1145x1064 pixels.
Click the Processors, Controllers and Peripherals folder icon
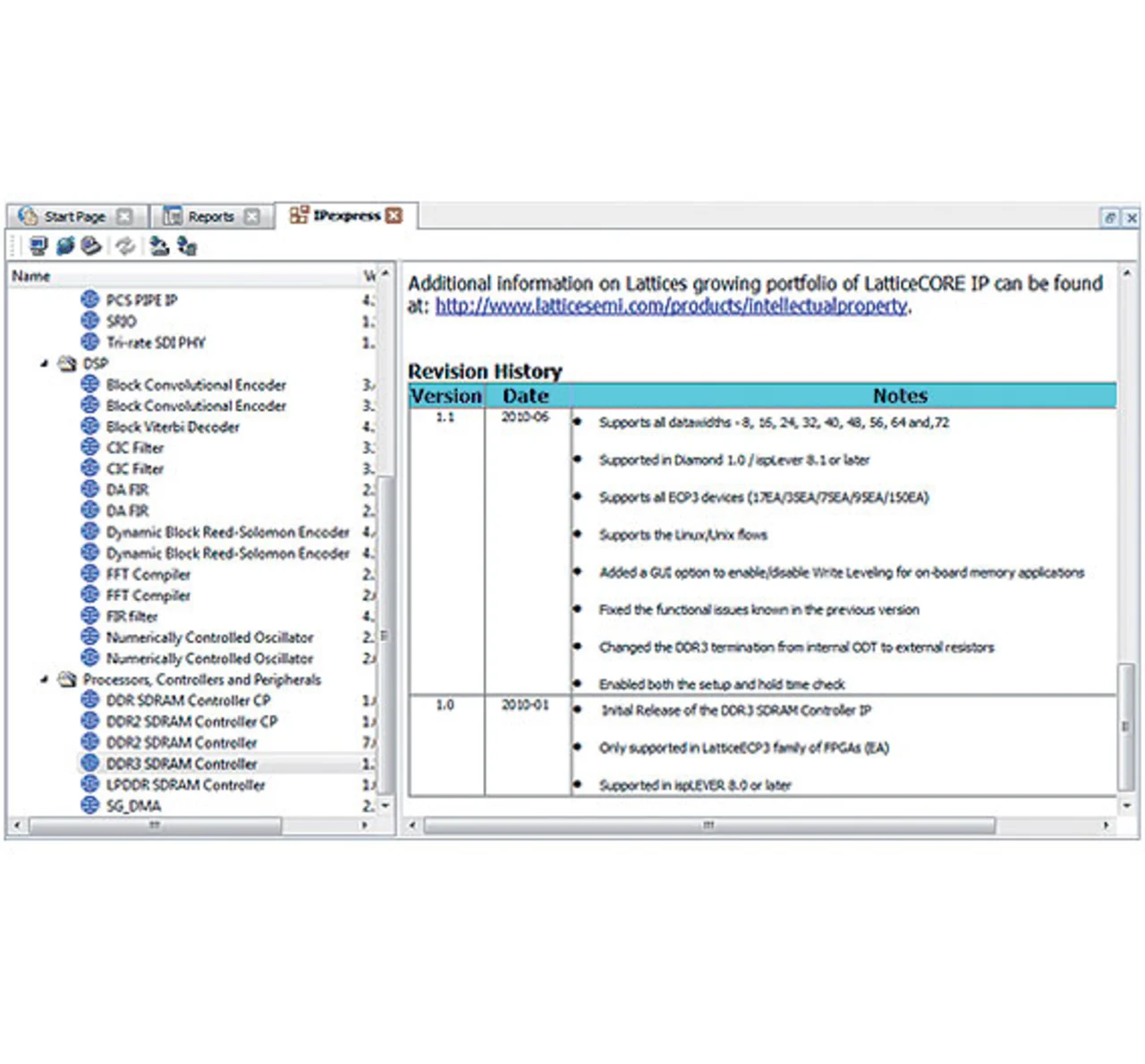click(67, 680)
